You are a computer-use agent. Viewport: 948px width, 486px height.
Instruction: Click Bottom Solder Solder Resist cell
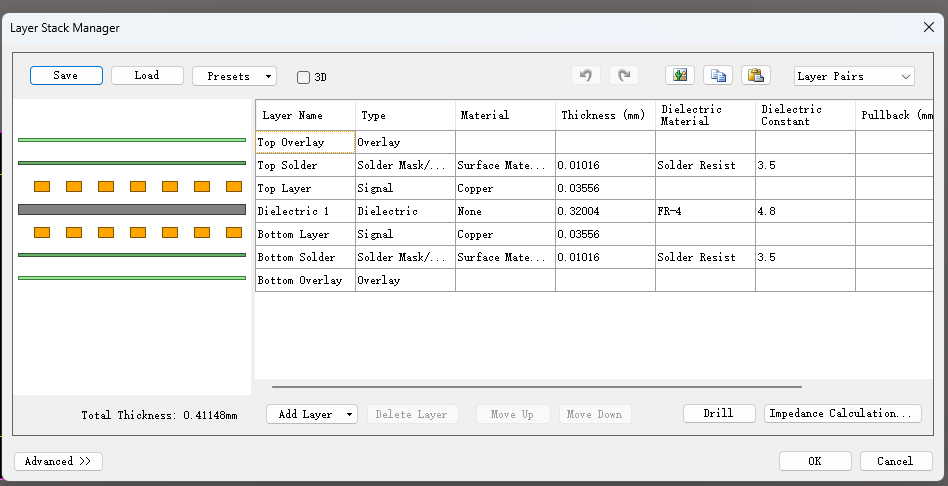tap(705, 257)
